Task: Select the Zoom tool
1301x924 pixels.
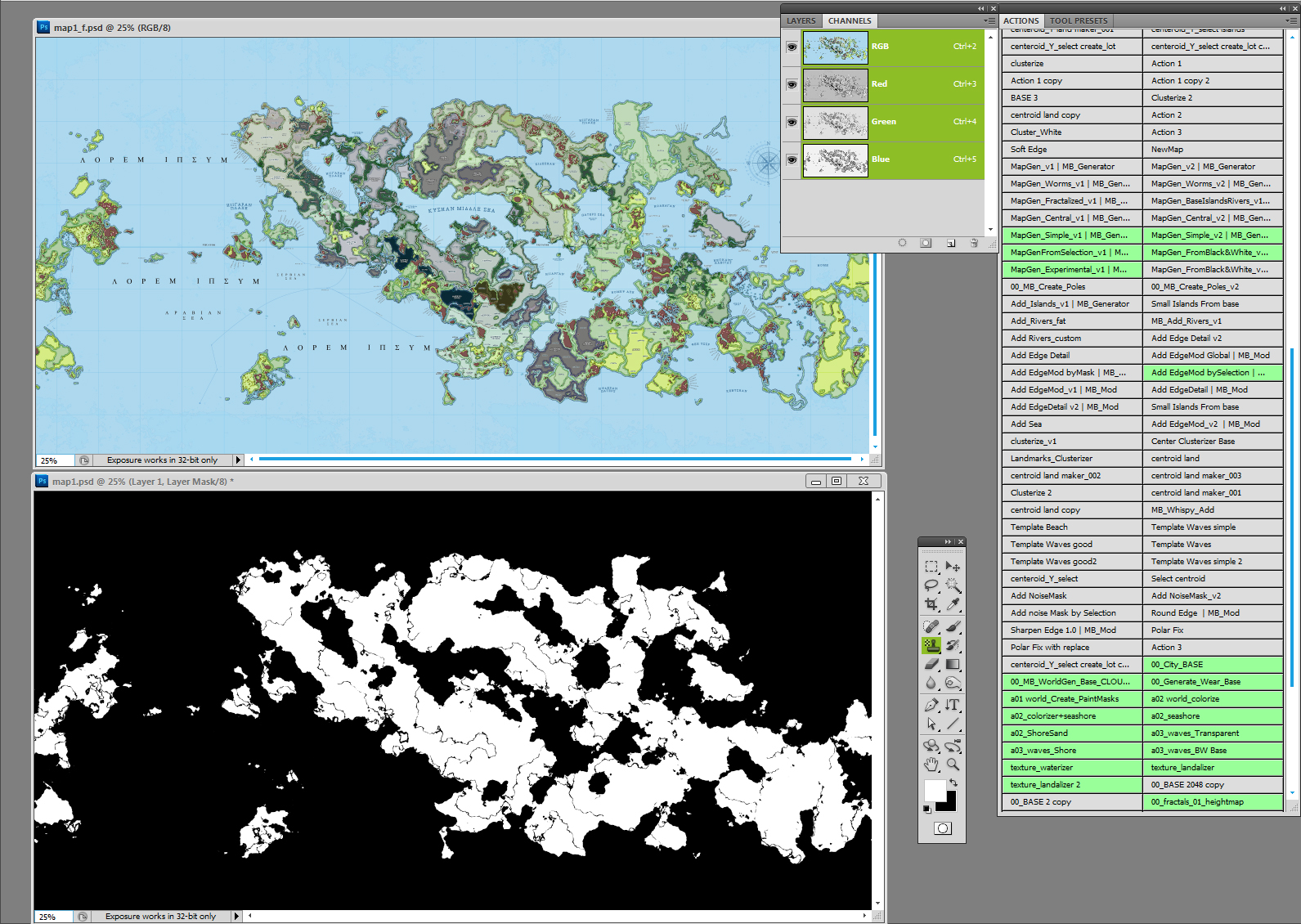Action: pos(953,765)
